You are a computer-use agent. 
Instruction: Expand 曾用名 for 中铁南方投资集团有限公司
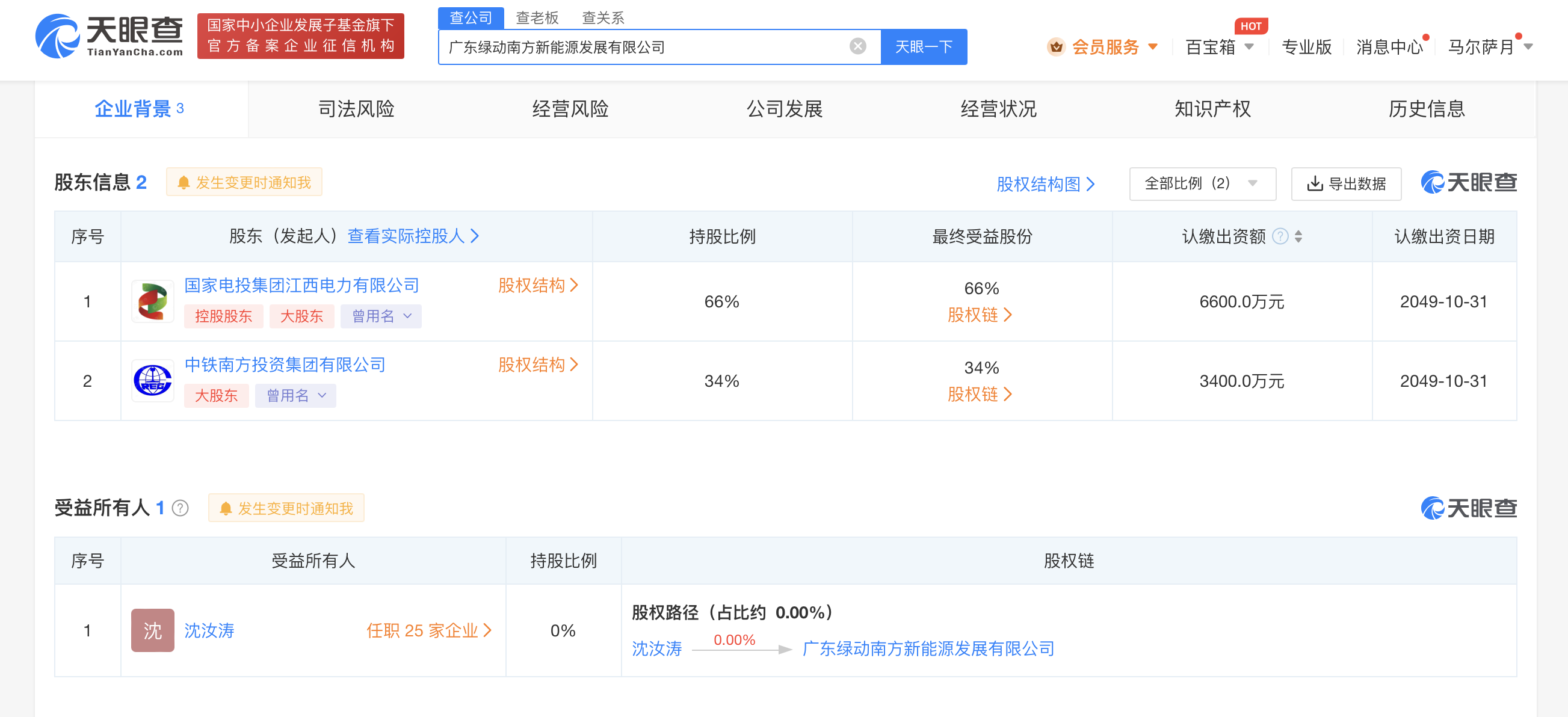pos(295,396)
